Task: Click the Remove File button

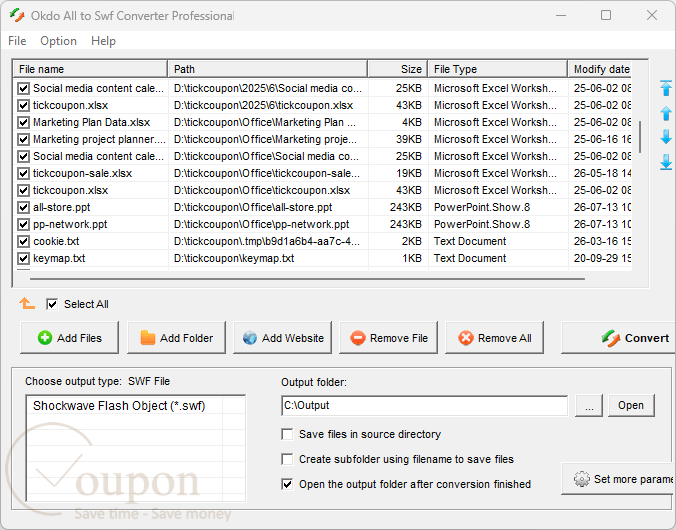Action: (388, 338)
